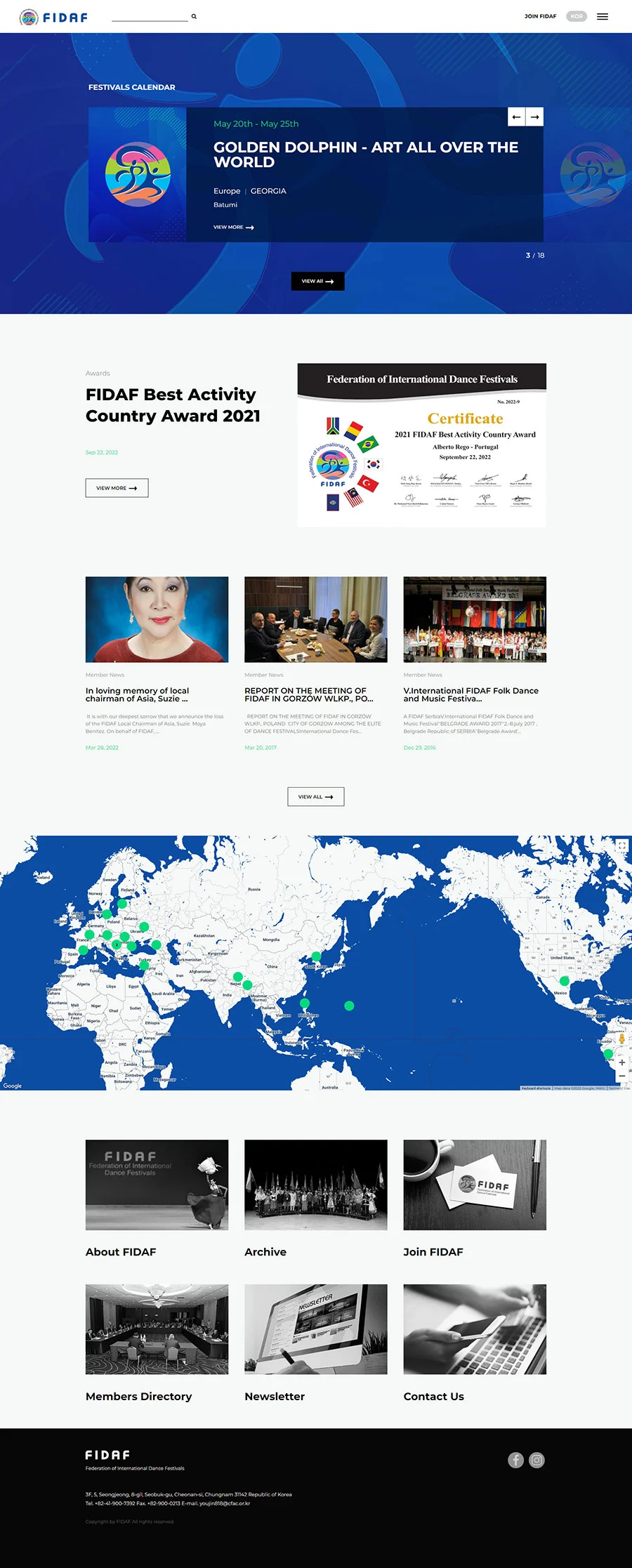Click the JOIN FIDAF header link
Screen dimensions: 632x1568
[x=540, y=16]
